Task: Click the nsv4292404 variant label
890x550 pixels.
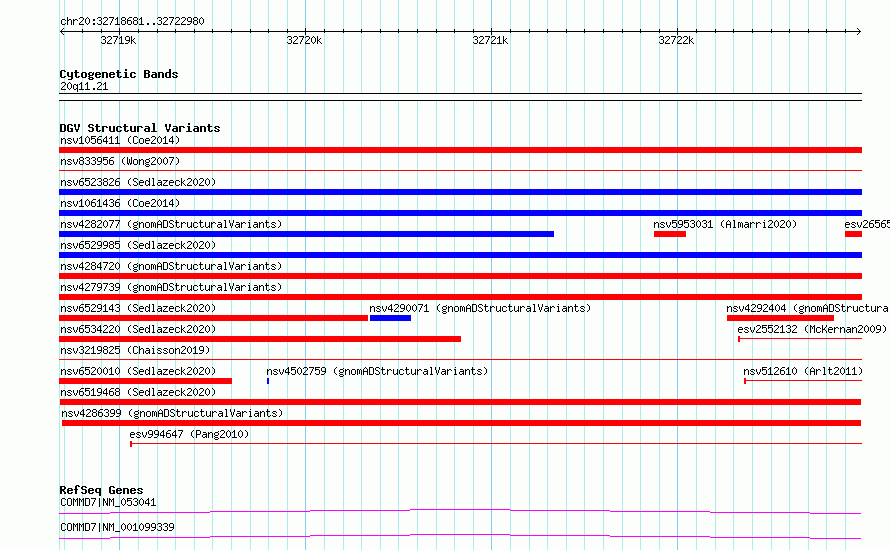Action: click(808, 308)
